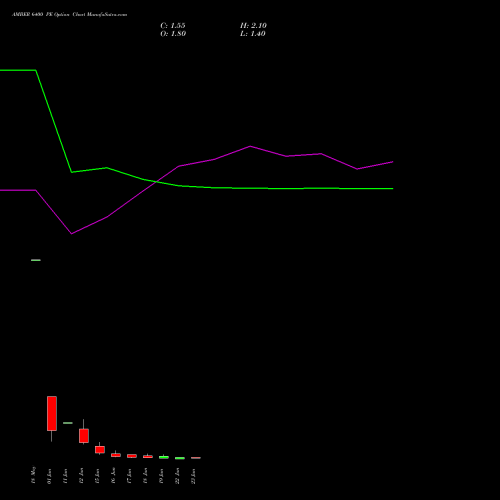The width and height of the screenshot is (500, 500).
Task: Click the close value C: 1.55
Action: 173,26
